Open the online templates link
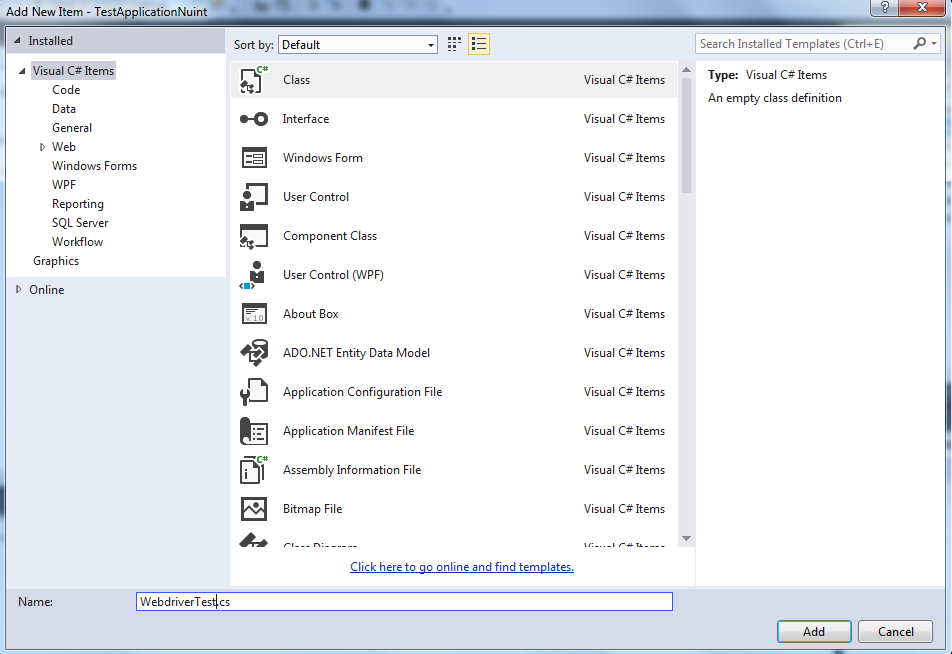 click(x=461, y=566)
